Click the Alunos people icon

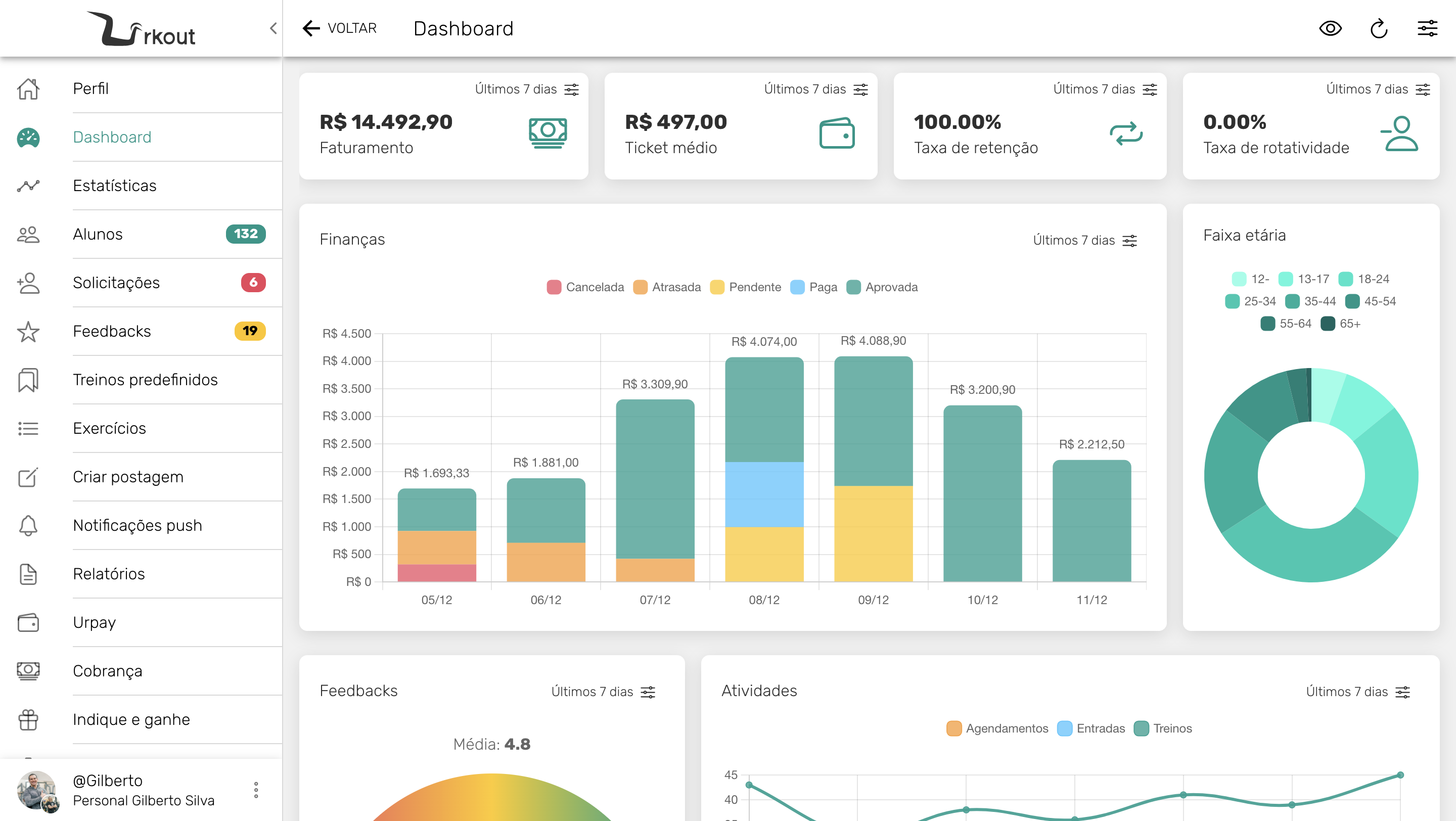click(28, 234)
